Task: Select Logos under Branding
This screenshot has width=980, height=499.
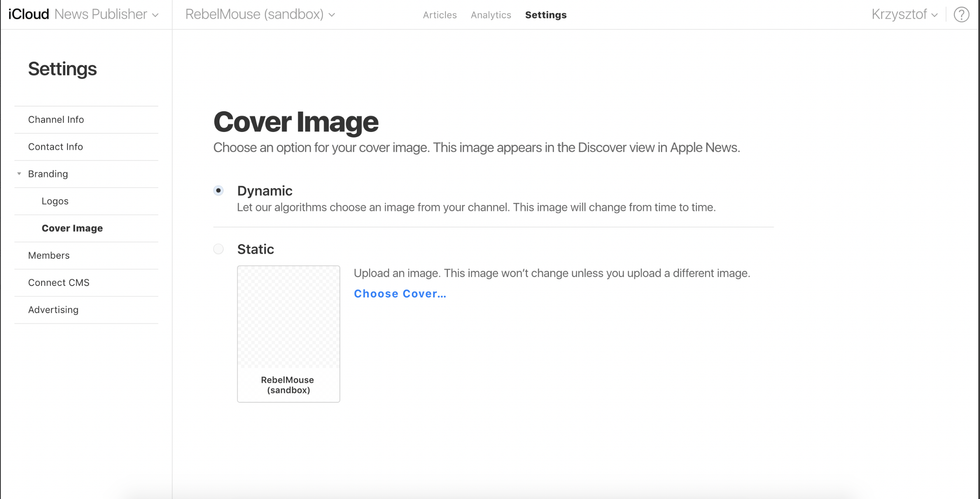Action: click(x=55, y=201)
